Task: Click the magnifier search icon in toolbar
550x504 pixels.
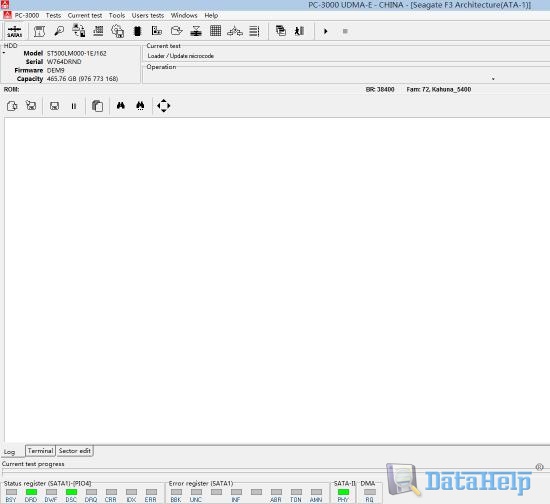Action: [59, 31]
